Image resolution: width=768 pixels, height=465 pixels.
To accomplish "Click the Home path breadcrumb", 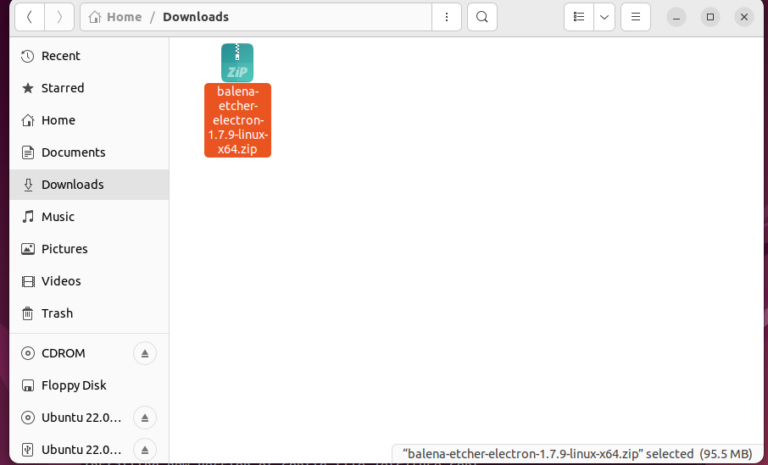I will (116, 17).
